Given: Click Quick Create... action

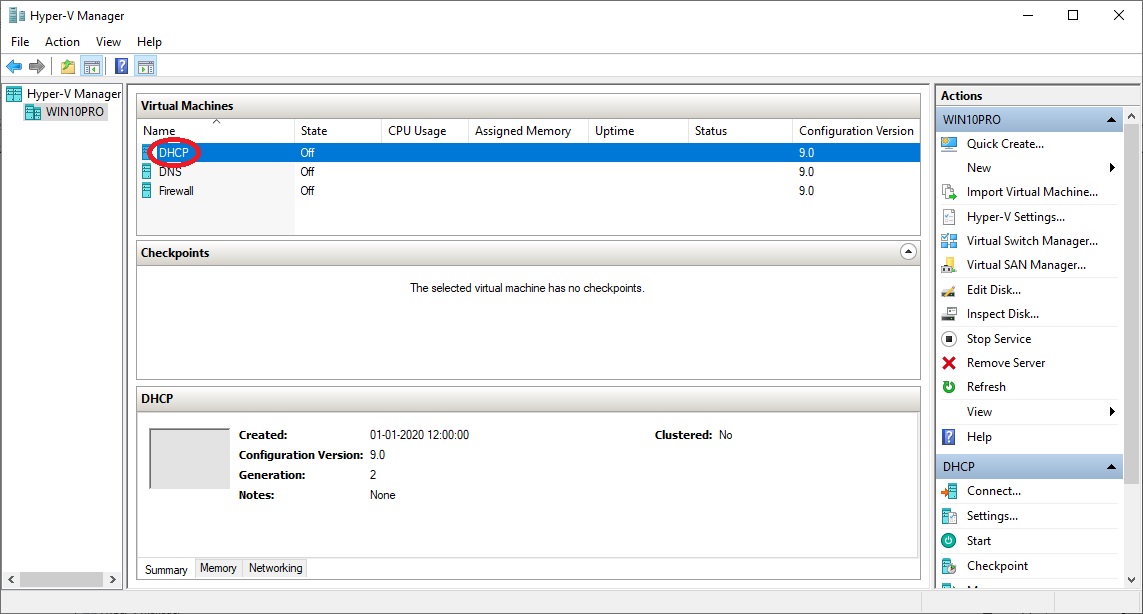Looking at the screenshot, I should tap(1005, 144).
